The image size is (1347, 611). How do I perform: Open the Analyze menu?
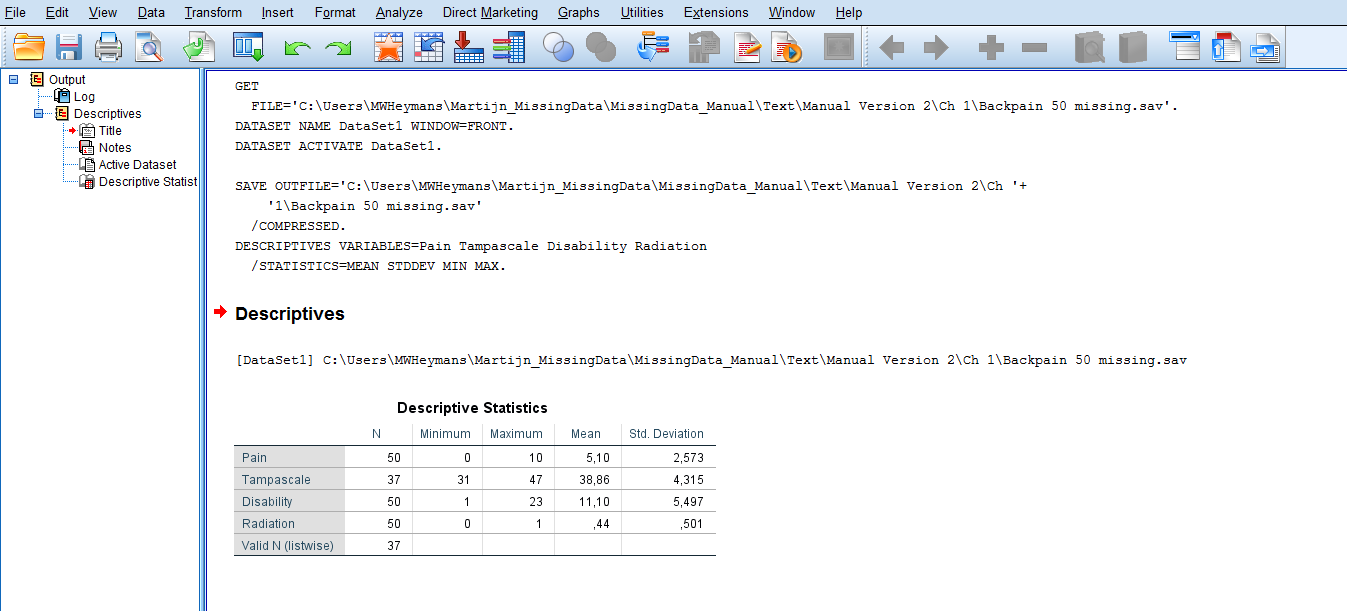[399, 12]
